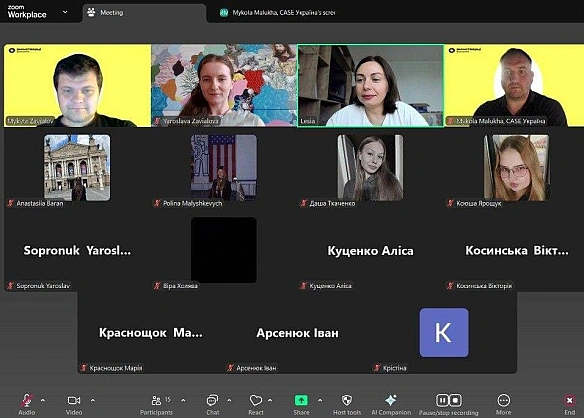The height and width of the screenshot is (418, 584).
Task: Expand the arrow beside Share
Action: click(320, 400)
